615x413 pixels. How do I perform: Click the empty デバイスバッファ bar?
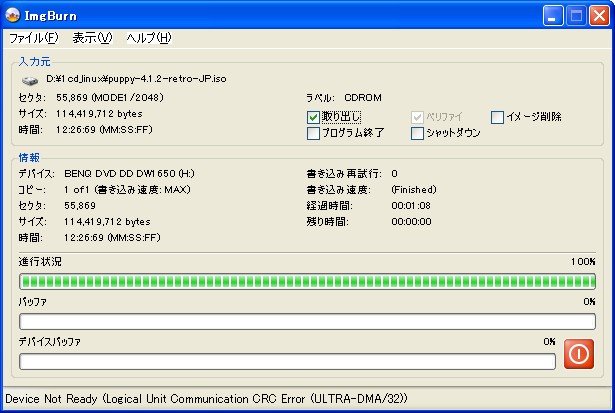[x=287, y=361]
